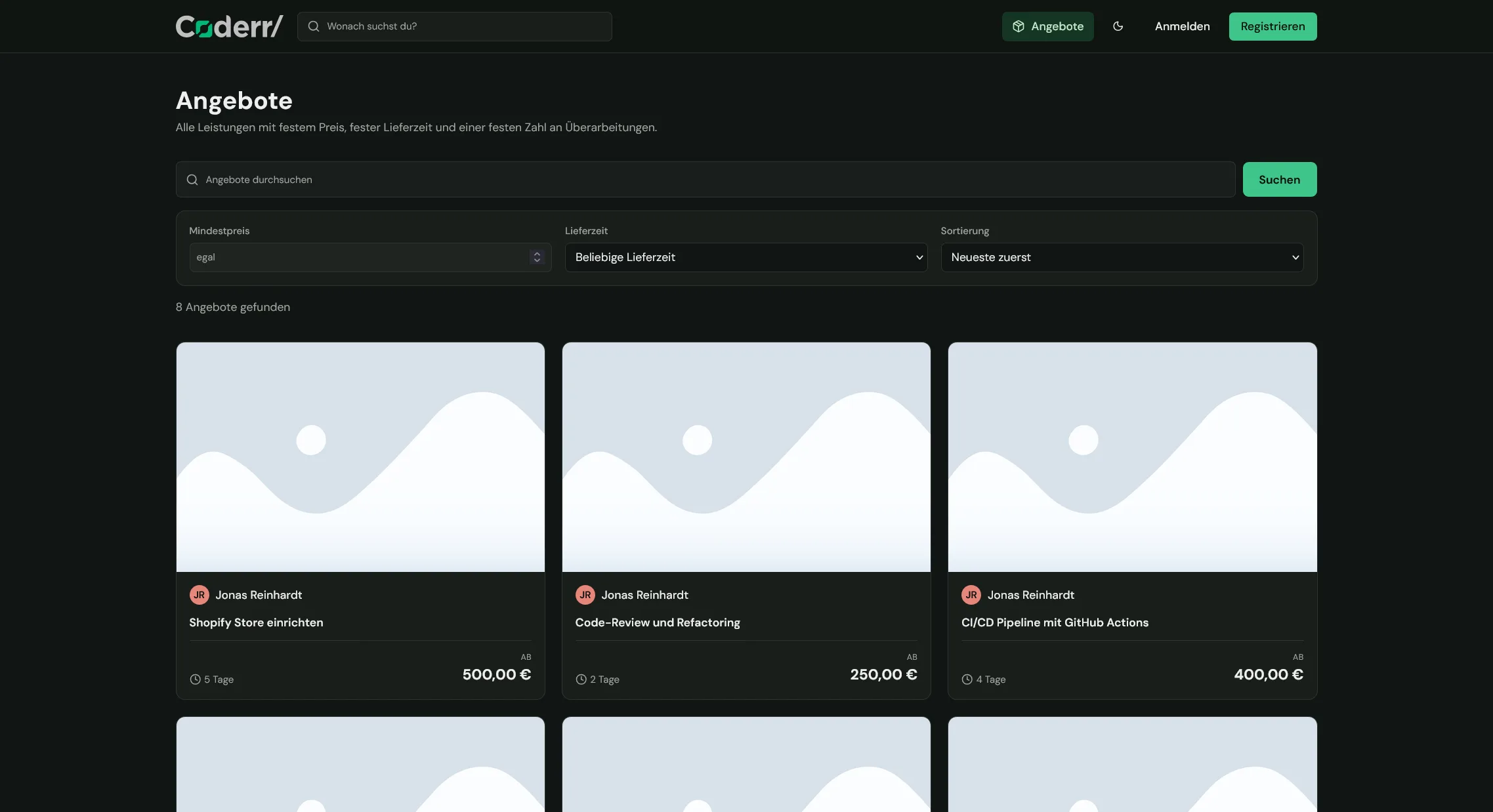Click the Mindestpreis stepper arrows
Image resolution: width=1493 pixels, height=812 pixels.
(537, 257)
